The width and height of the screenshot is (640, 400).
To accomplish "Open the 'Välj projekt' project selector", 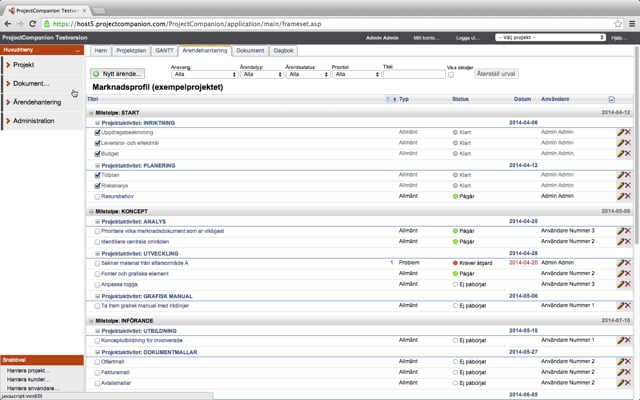I will click(550, 38).
